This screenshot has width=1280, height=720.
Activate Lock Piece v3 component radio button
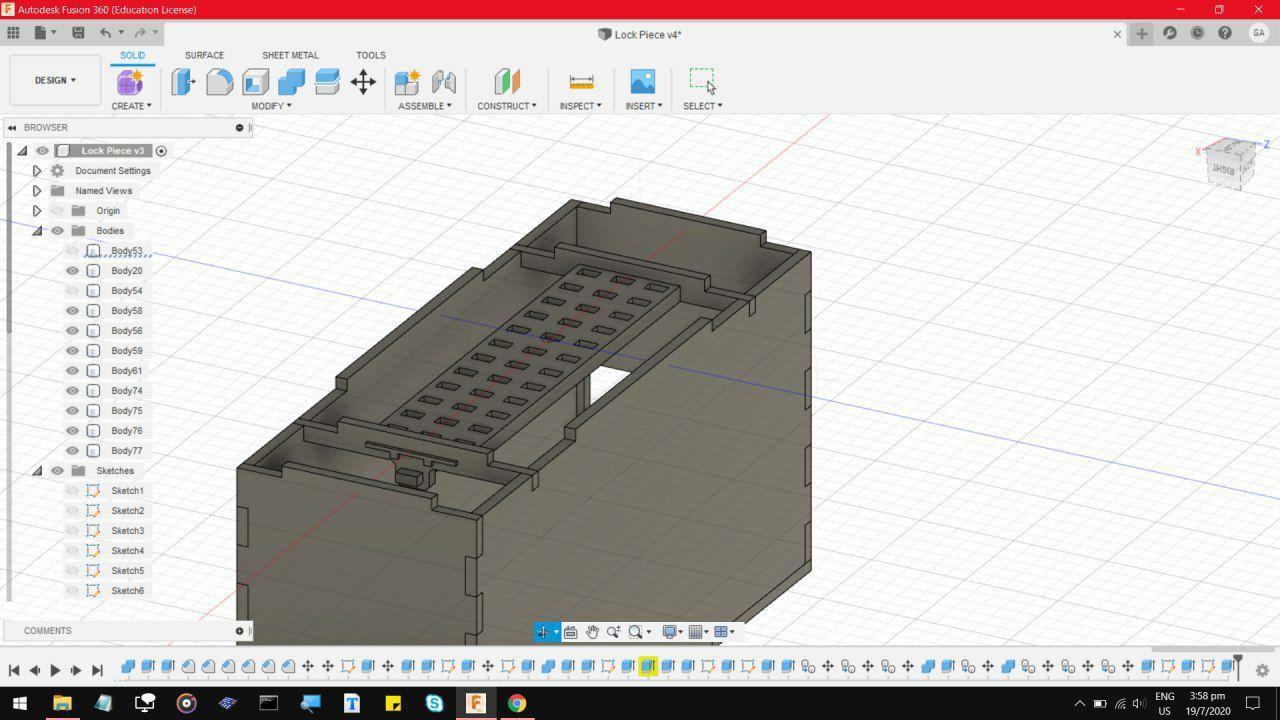pyautogui.click(x=161, y=151)
